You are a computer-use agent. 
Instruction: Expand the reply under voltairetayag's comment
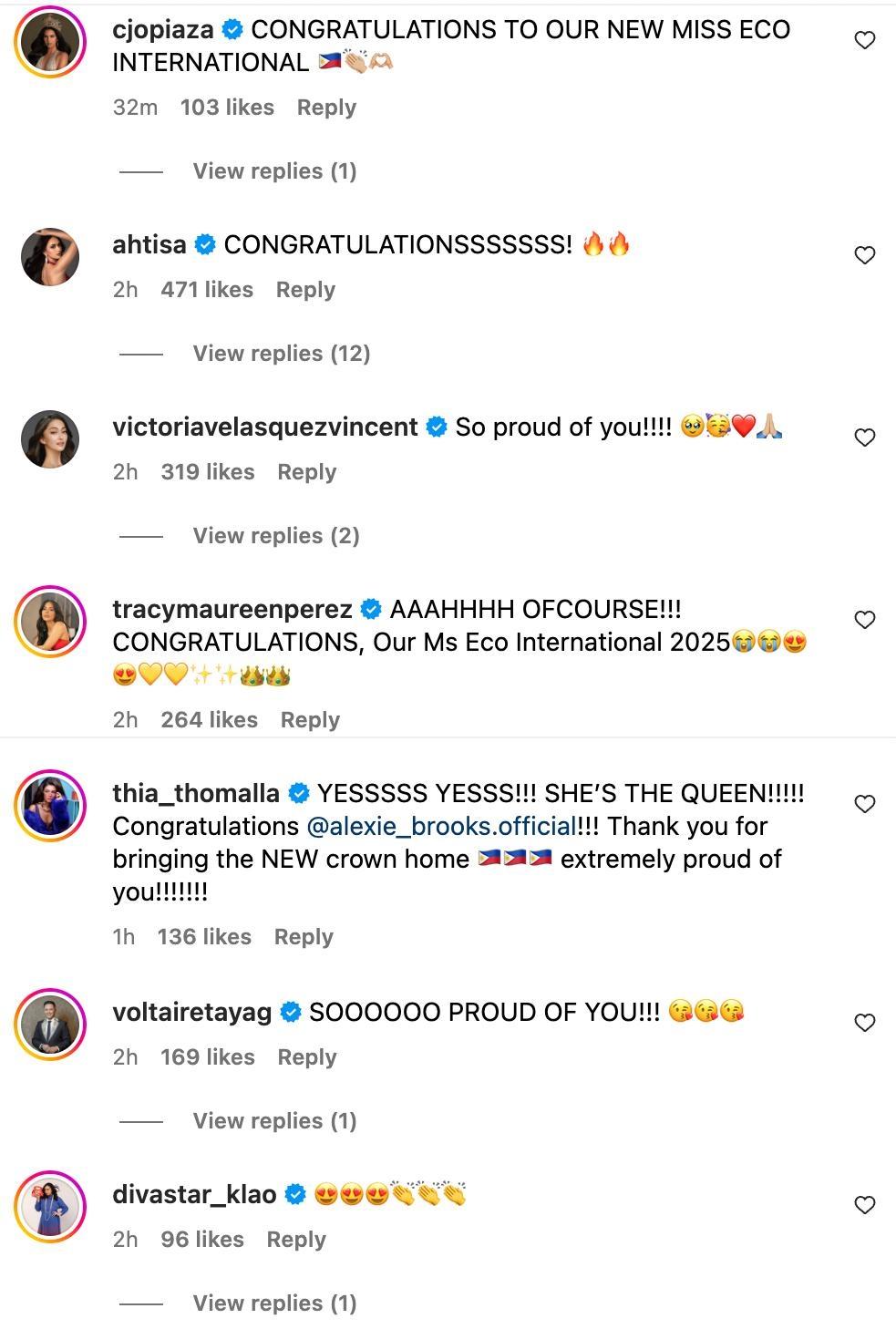coord(273,1121)
